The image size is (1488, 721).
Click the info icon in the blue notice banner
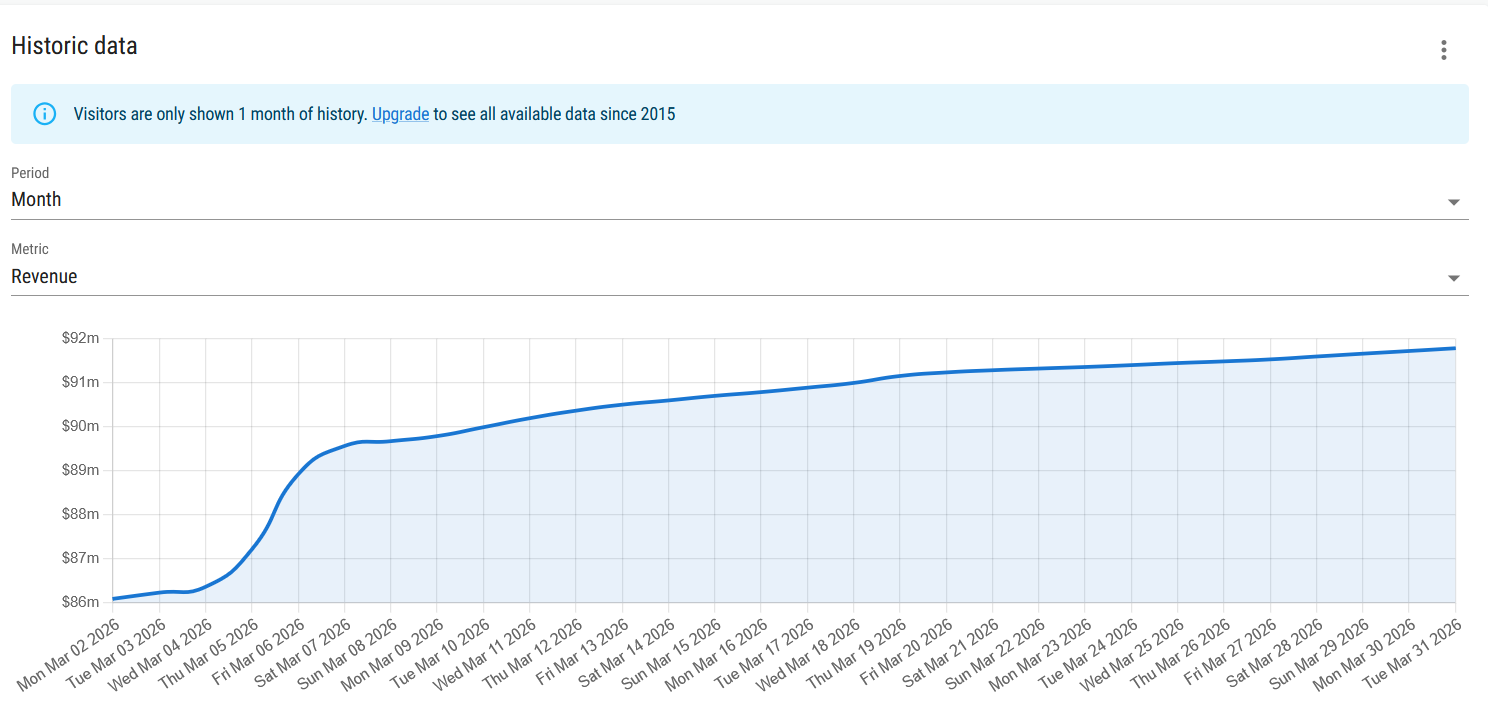pos(45,114)
